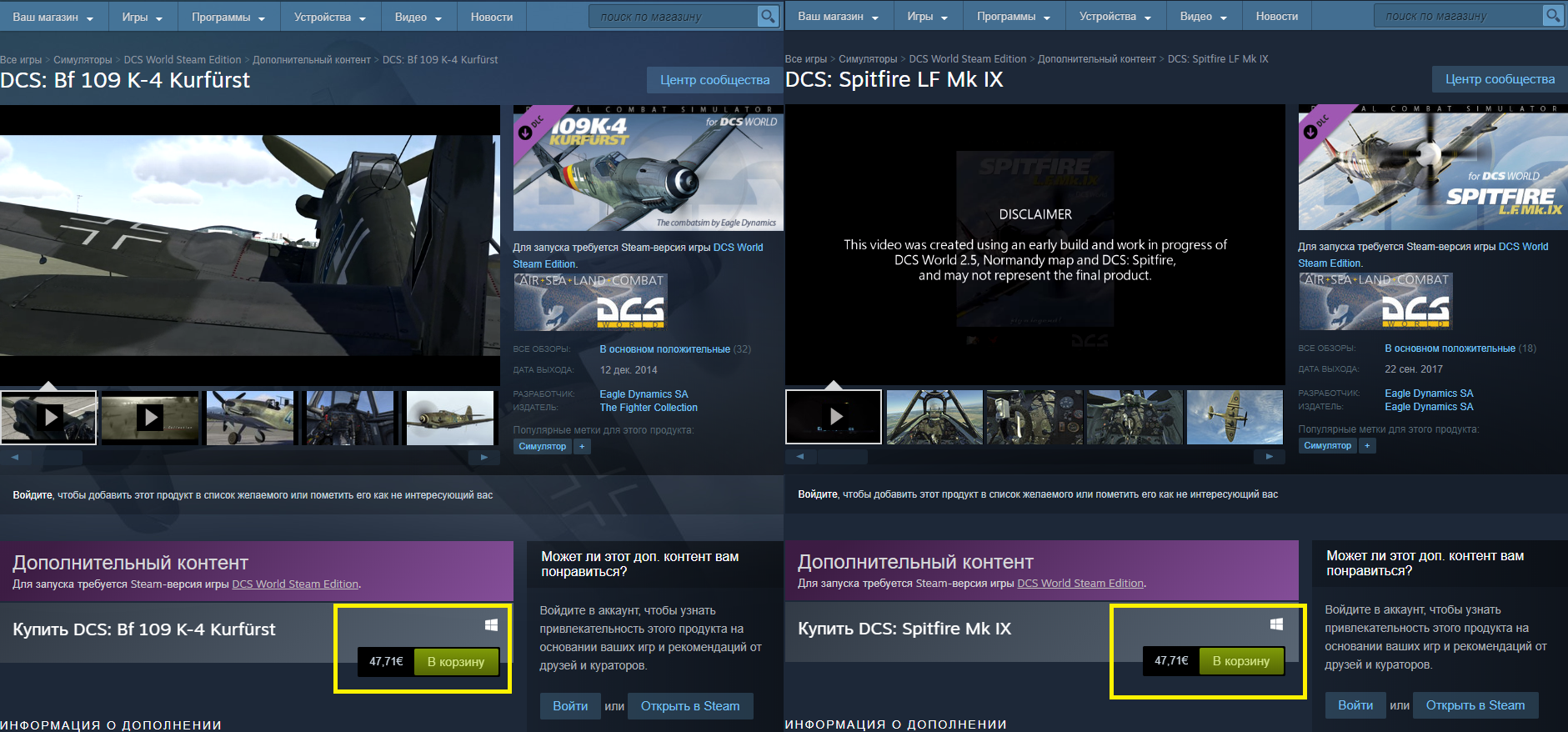Screen dimensions: 1568x732
Task: Click Spitfire LF Mk.IX capsule header image
Action: click(1433, 167)
